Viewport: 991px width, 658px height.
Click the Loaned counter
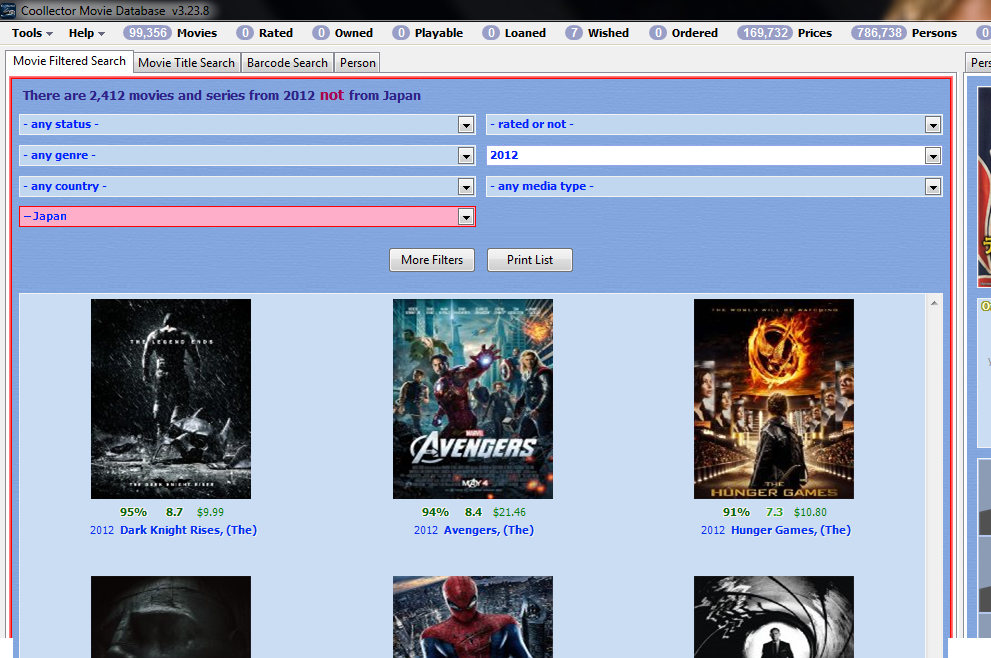pyautogui.click(x=514, y=33)
